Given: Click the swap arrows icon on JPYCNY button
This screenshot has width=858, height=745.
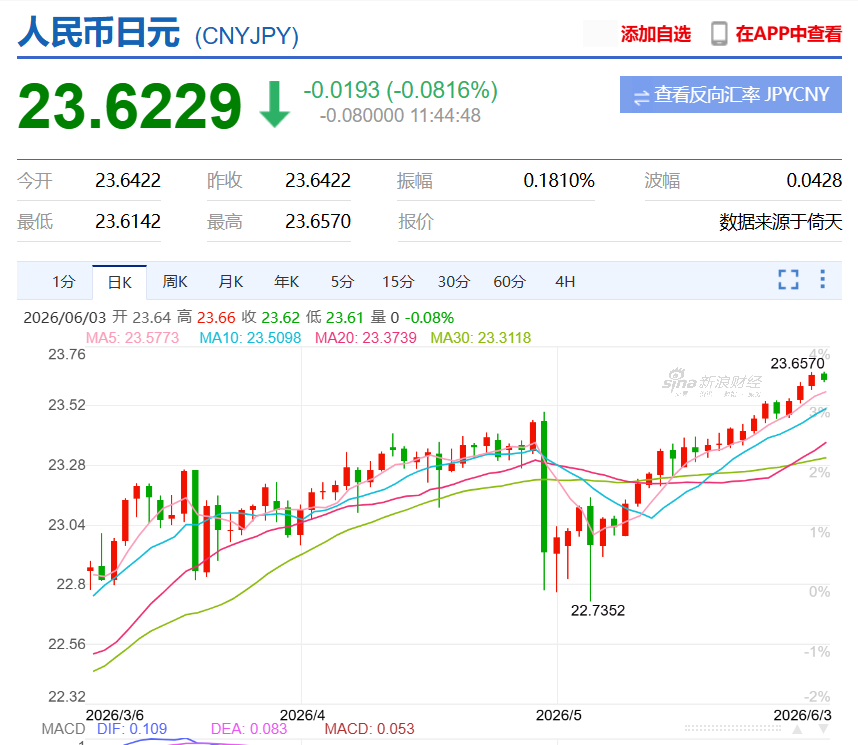Looking at the screenshot, I should coord(641,97).
